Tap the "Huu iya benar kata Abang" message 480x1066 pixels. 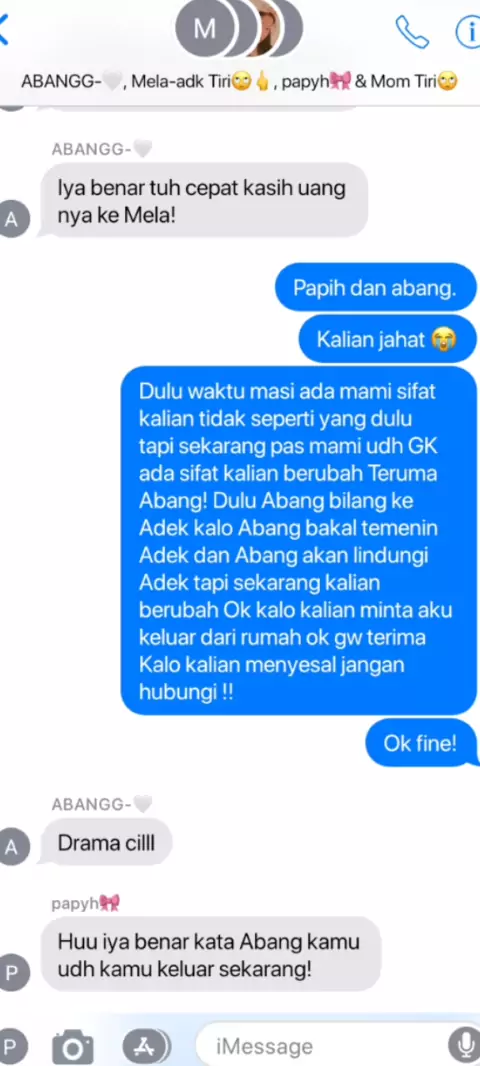(211, 954)
